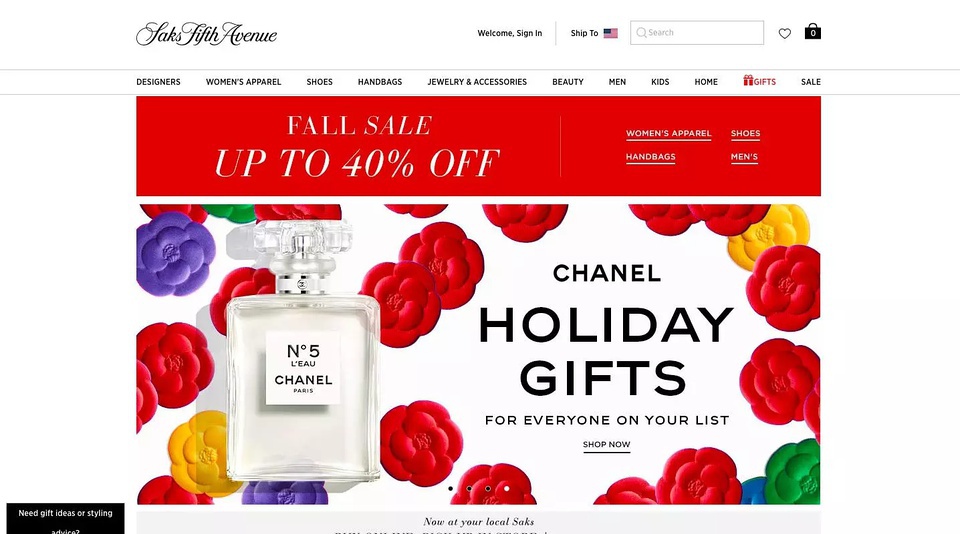The width and height of the screenshot is (960, 534).
Task: Click Handbags link in red sale banner
Action: (650, 157)
